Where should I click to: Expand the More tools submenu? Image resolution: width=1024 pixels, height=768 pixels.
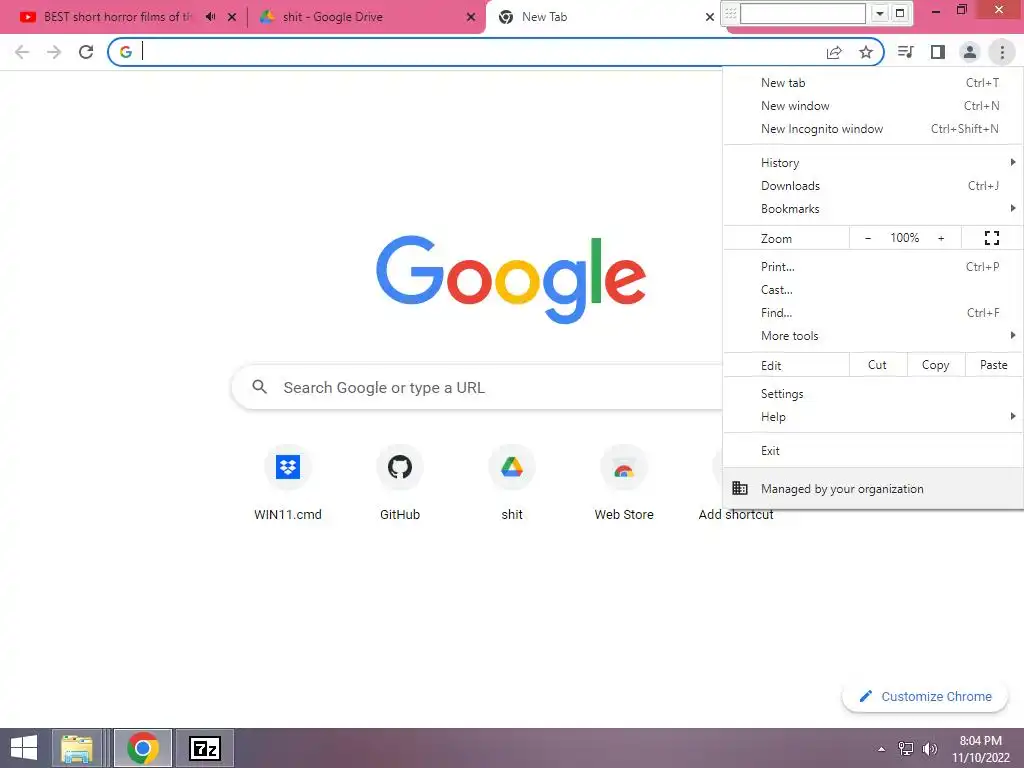pyautogui.click(x=873, y=336)
